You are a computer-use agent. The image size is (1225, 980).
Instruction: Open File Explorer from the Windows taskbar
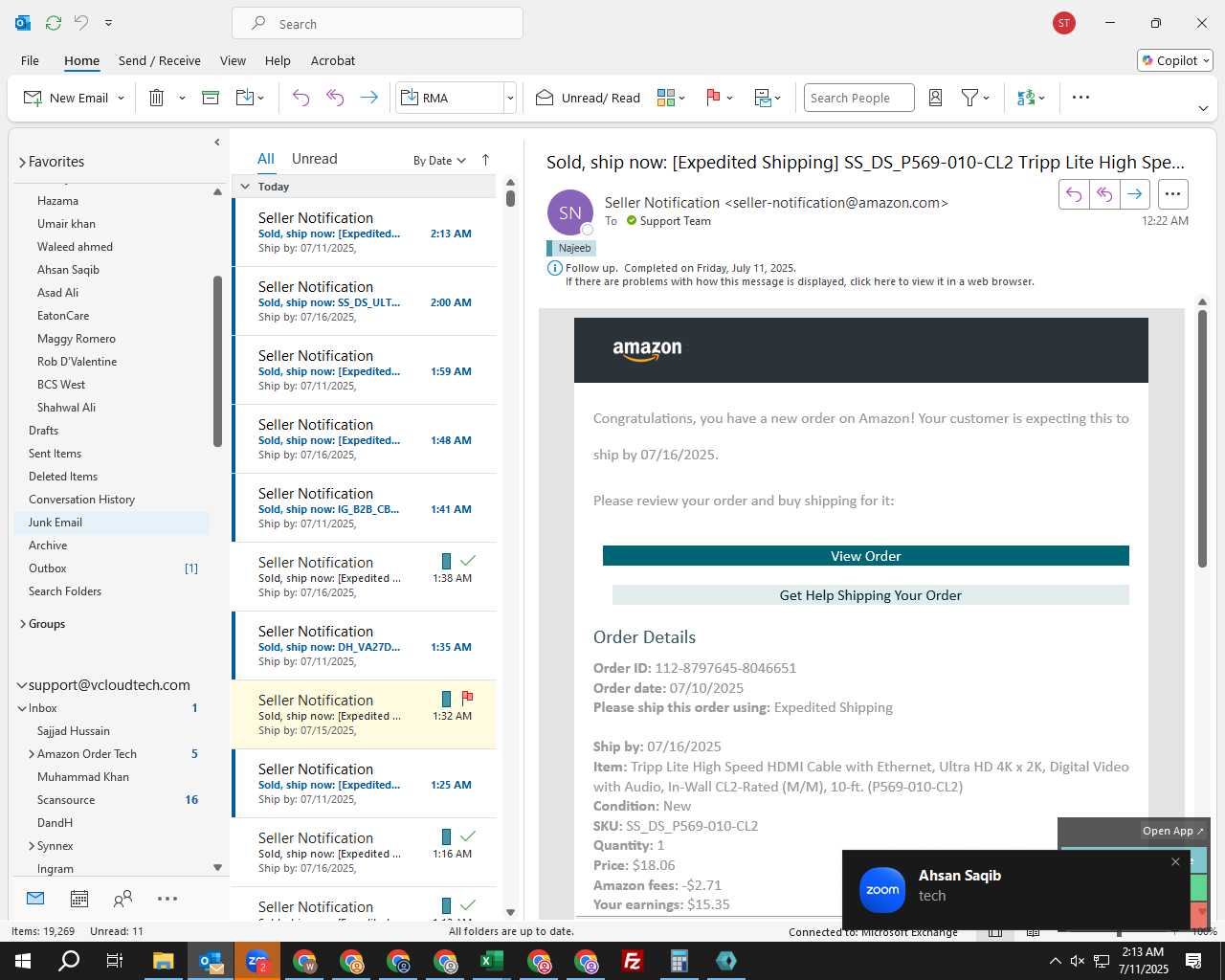(164, 961)
